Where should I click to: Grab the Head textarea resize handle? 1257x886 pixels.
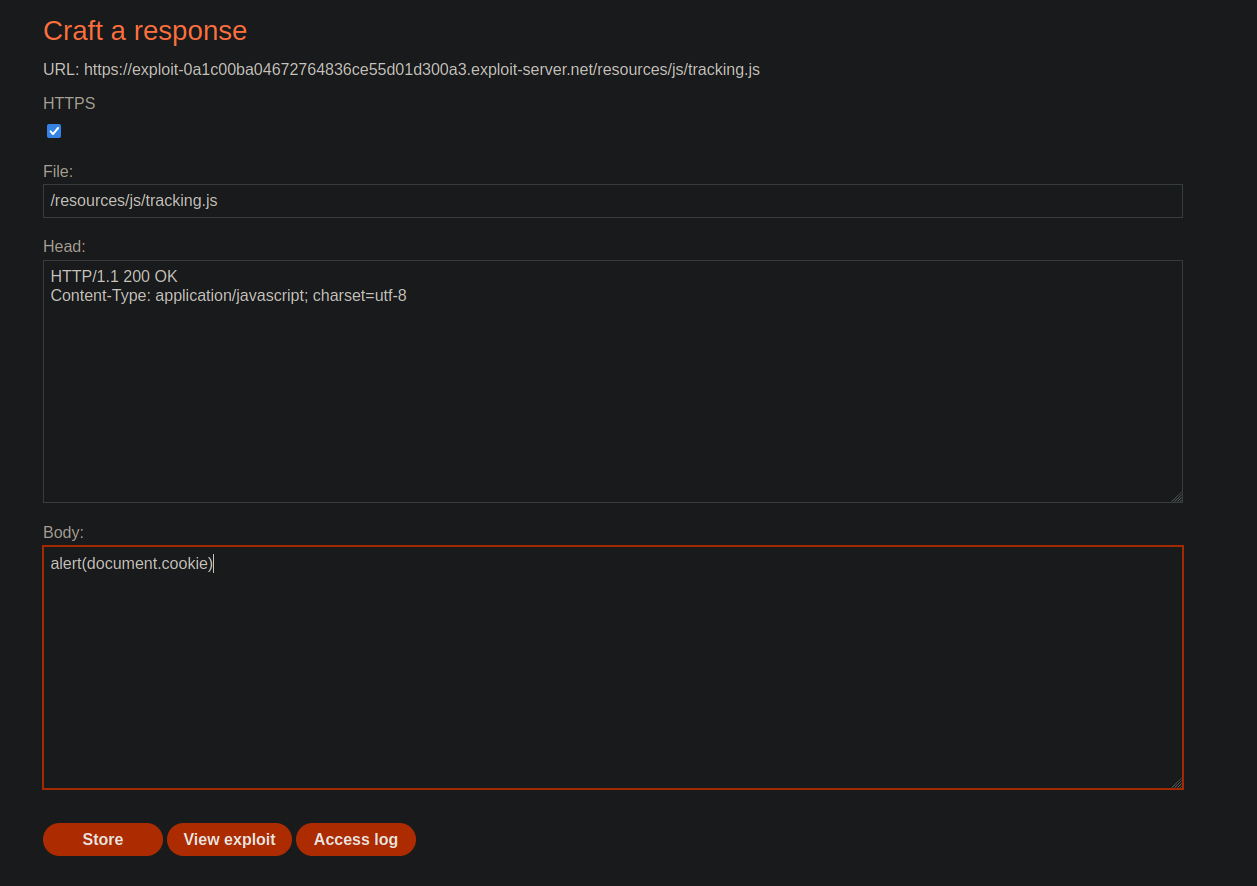[x=1176, y=496]
